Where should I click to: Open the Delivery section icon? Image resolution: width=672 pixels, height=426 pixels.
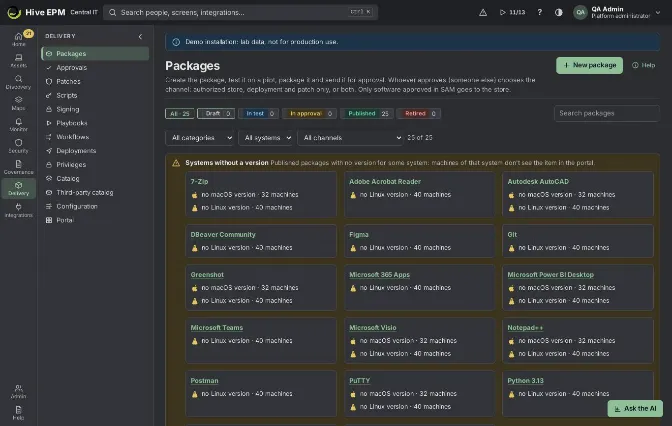tap(18, 189)
